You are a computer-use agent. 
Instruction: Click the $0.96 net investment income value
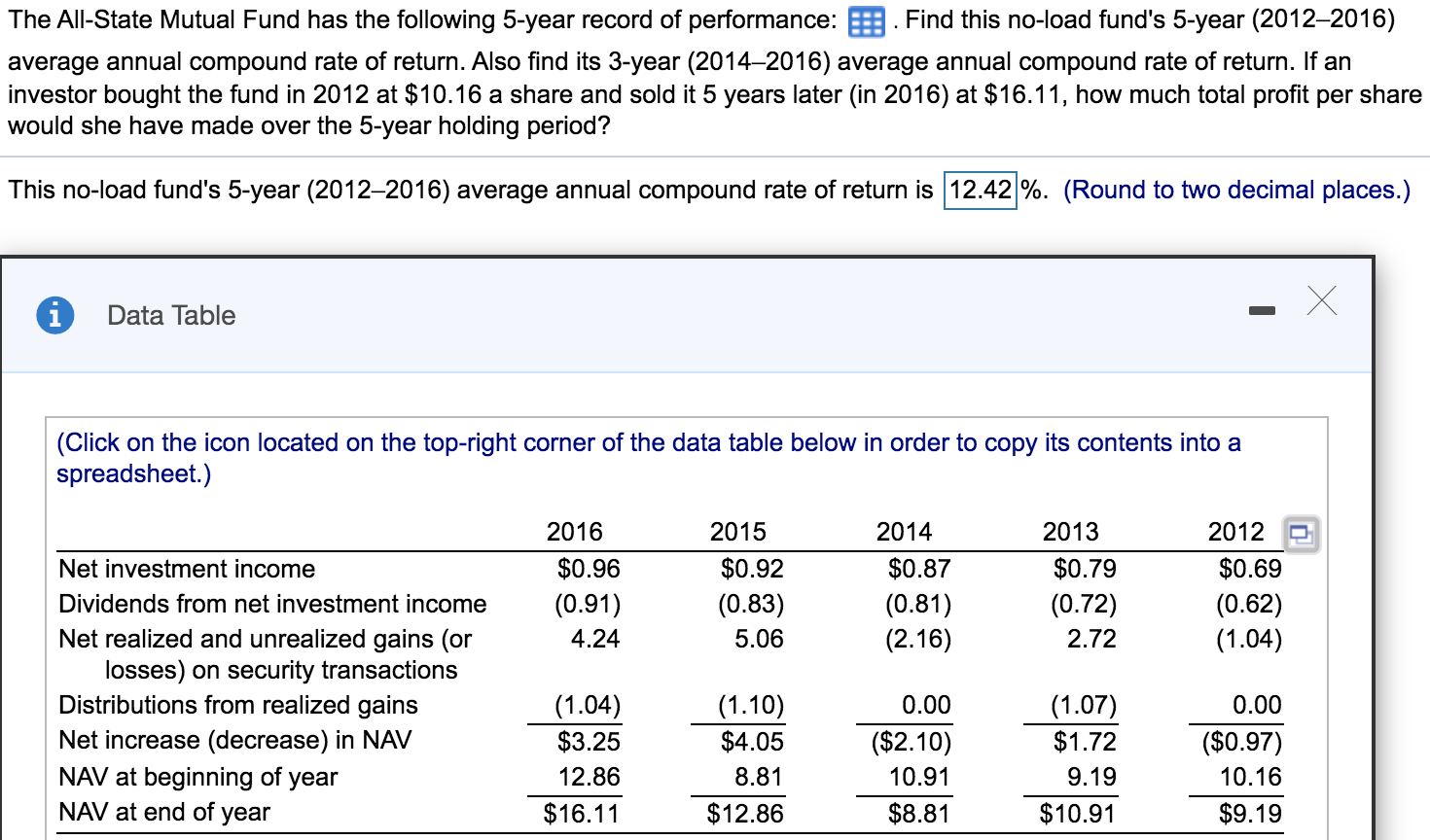[x=589, y=569]
